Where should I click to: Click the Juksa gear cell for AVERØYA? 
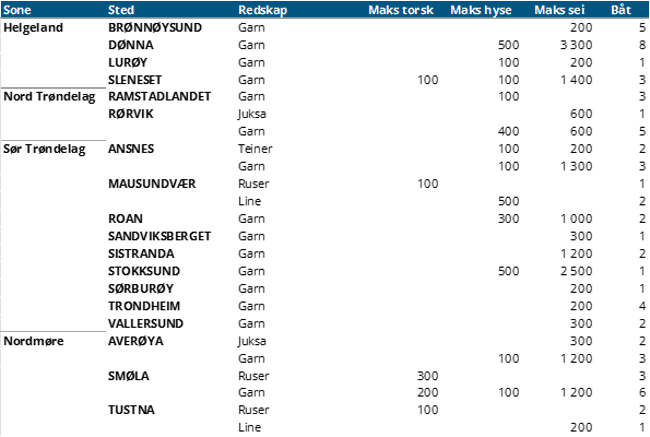coord(252,341)
